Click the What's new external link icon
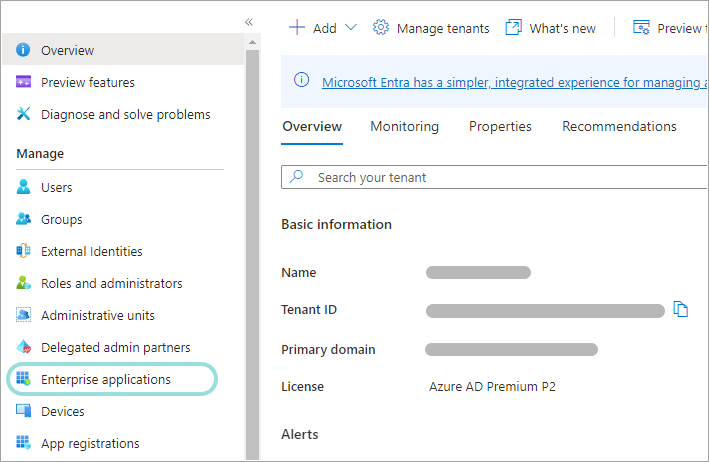Viewport: 709px width, 462px height. (x=513, y=28)
